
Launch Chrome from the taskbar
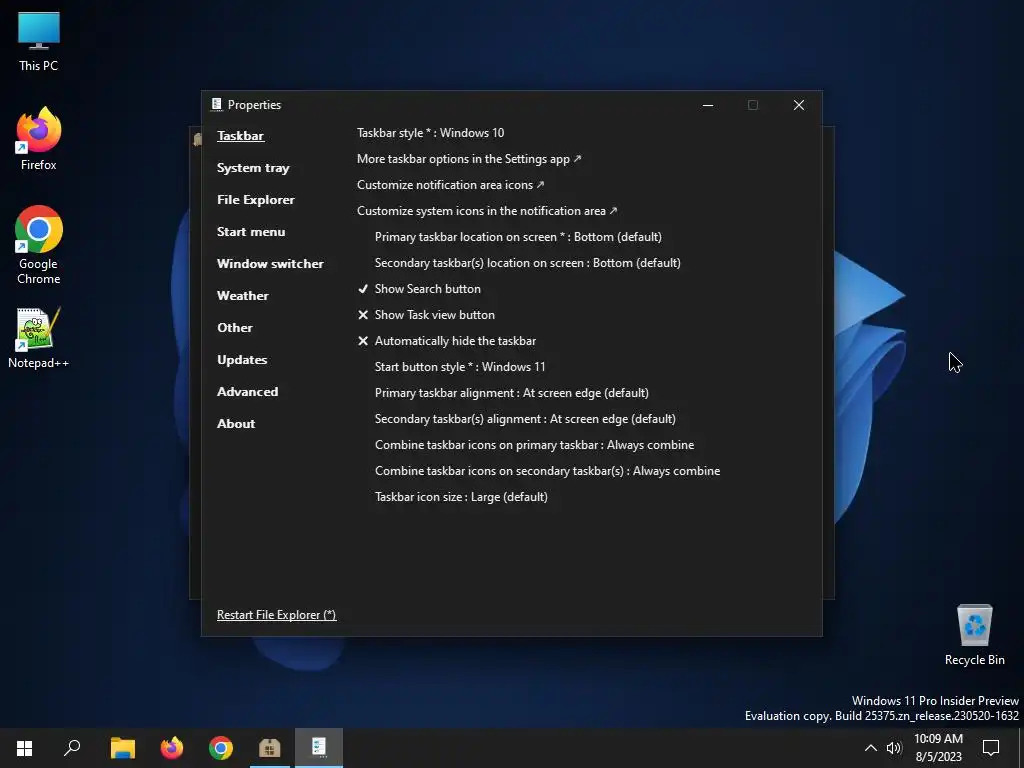pos(221,748)
